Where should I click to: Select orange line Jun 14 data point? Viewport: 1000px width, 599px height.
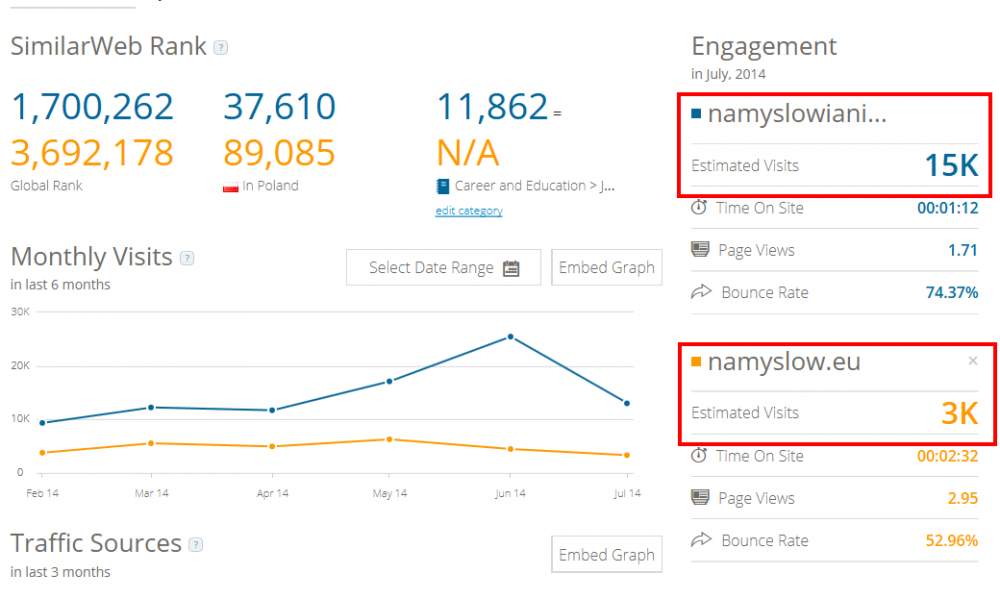510,449
